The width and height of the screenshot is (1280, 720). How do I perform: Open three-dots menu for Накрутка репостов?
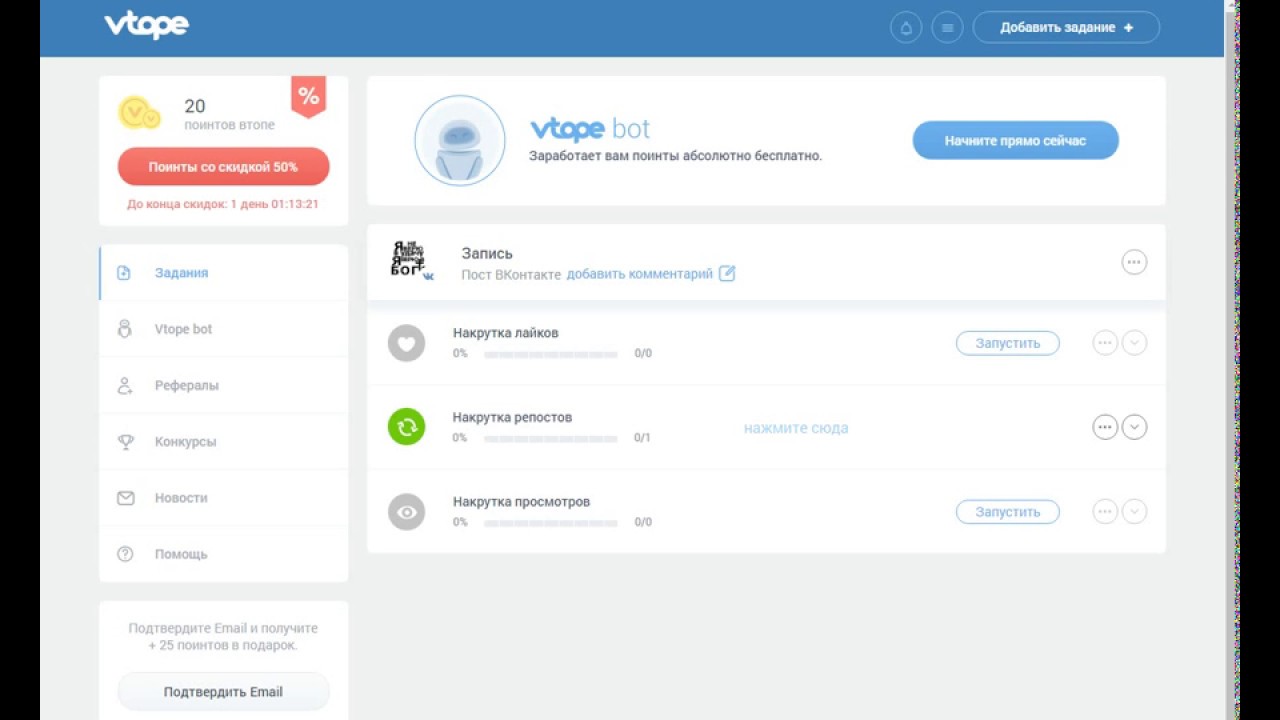click(1105, 427)
